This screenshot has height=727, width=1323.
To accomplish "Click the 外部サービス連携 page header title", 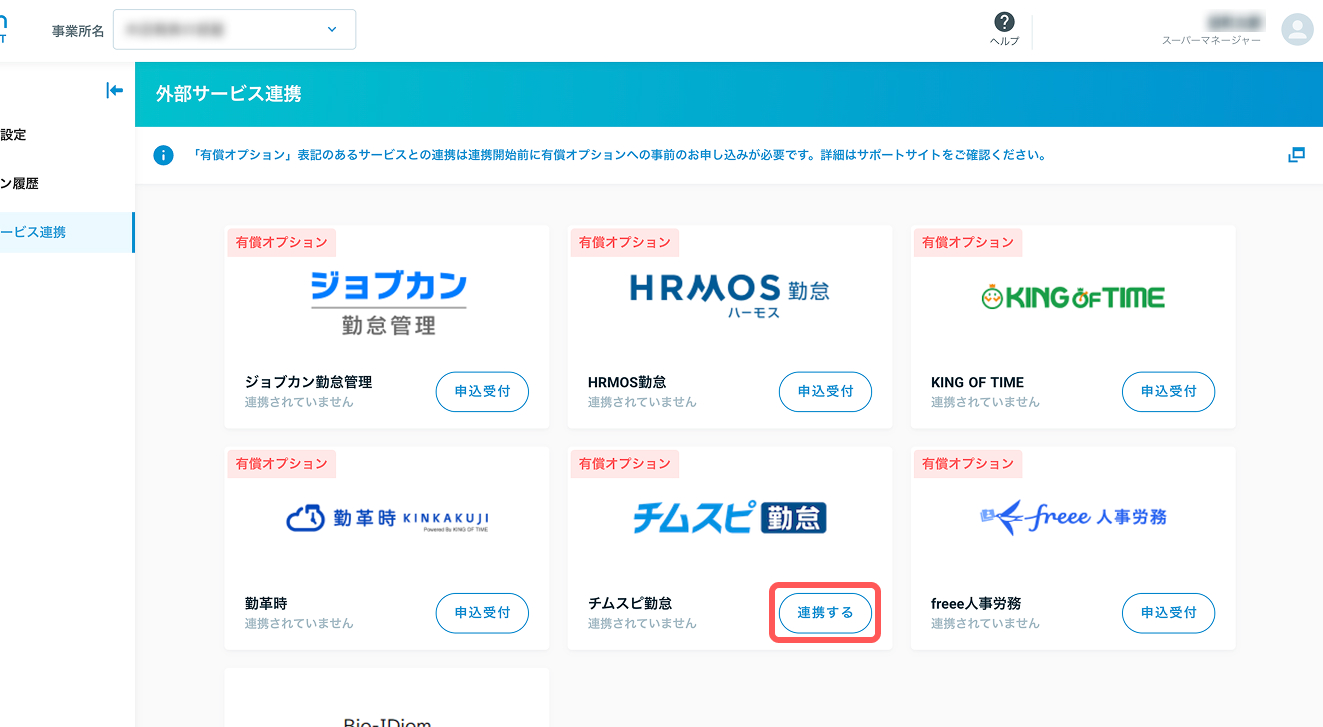I will (x=228, y=94).
